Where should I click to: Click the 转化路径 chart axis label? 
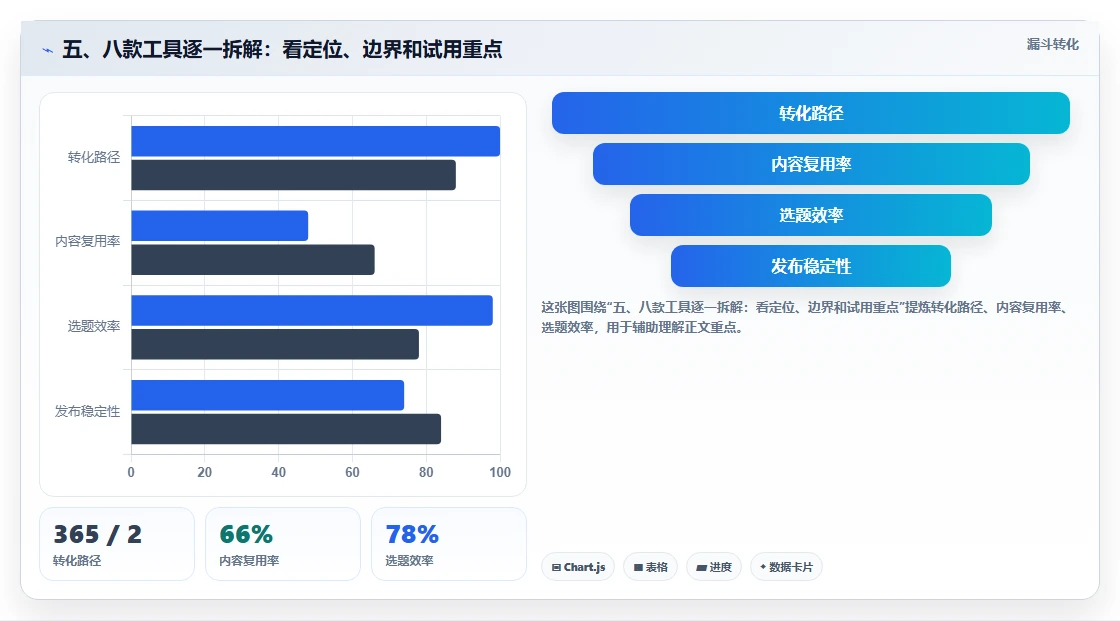coord(94,157)
